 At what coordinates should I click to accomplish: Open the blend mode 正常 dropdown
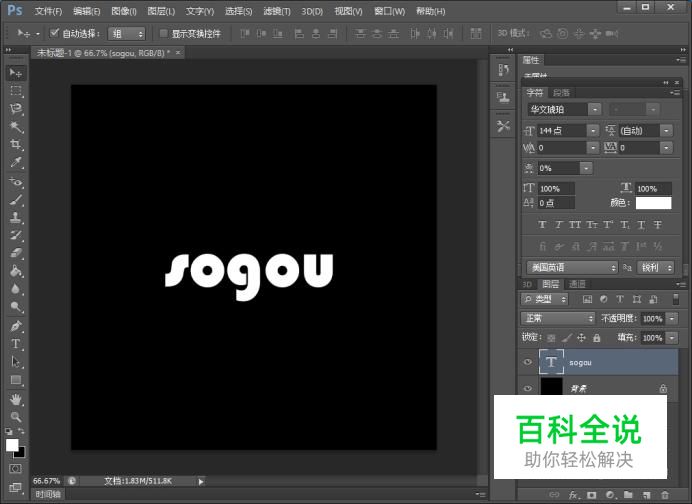tap(558, 318)
